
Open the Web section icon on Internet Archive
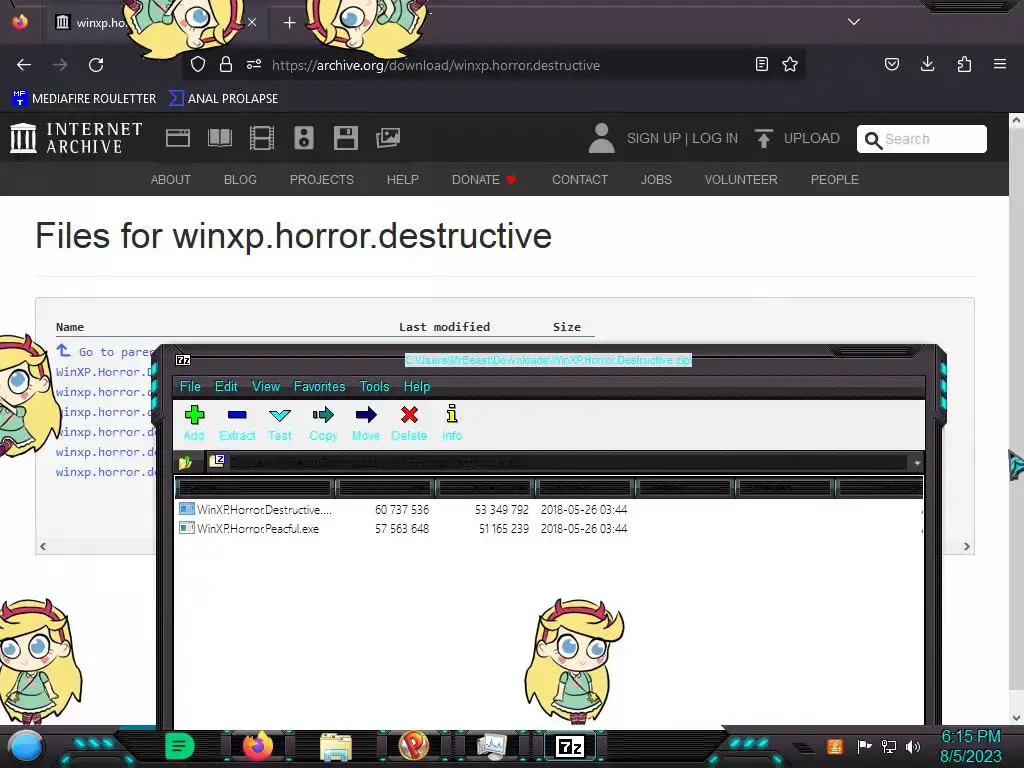pyautogui.click(x=178, y=138)
